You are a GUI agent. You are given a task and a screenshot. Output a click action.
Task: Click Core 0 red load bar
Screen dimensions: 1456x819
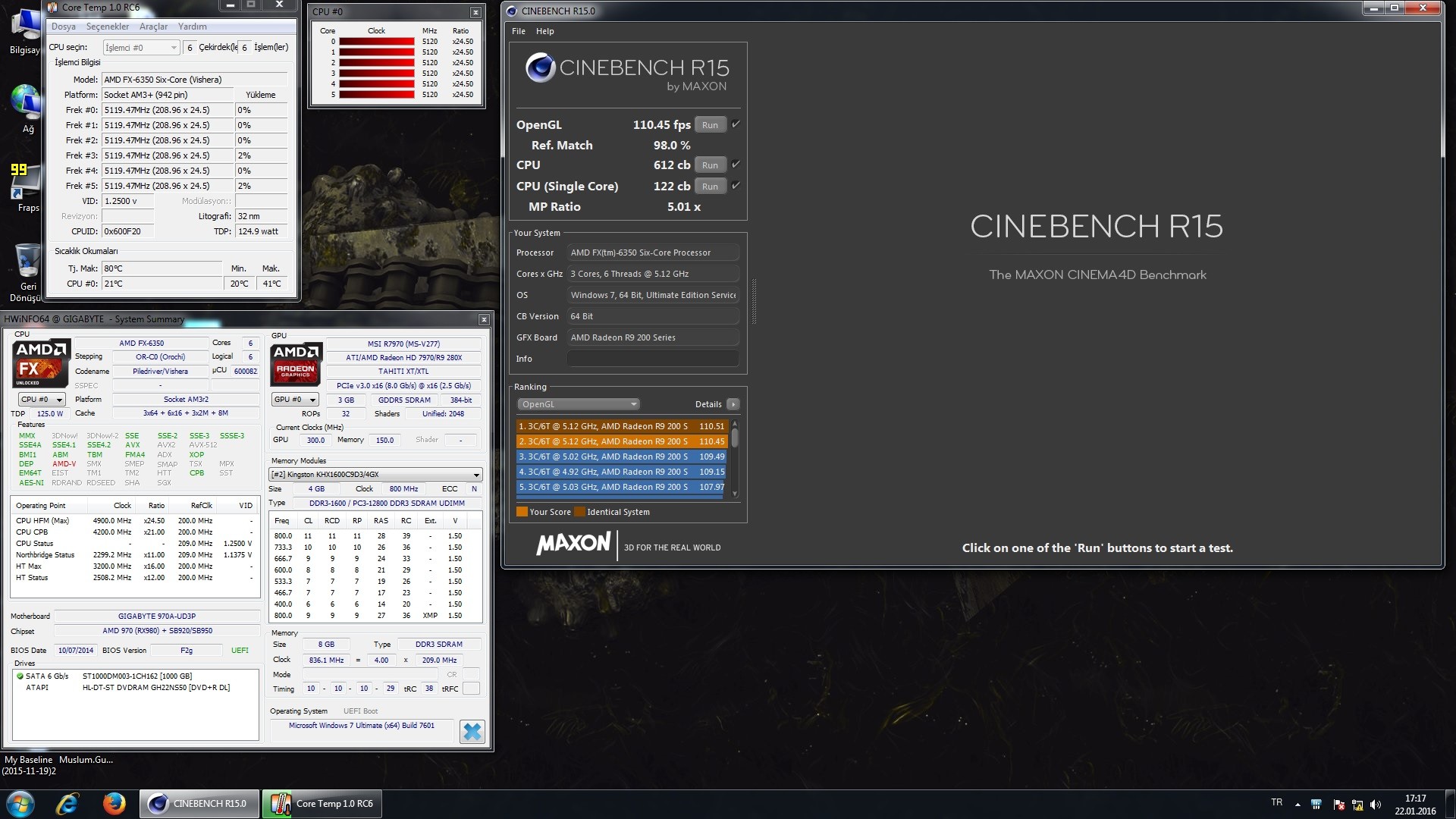tap(376, 42)
